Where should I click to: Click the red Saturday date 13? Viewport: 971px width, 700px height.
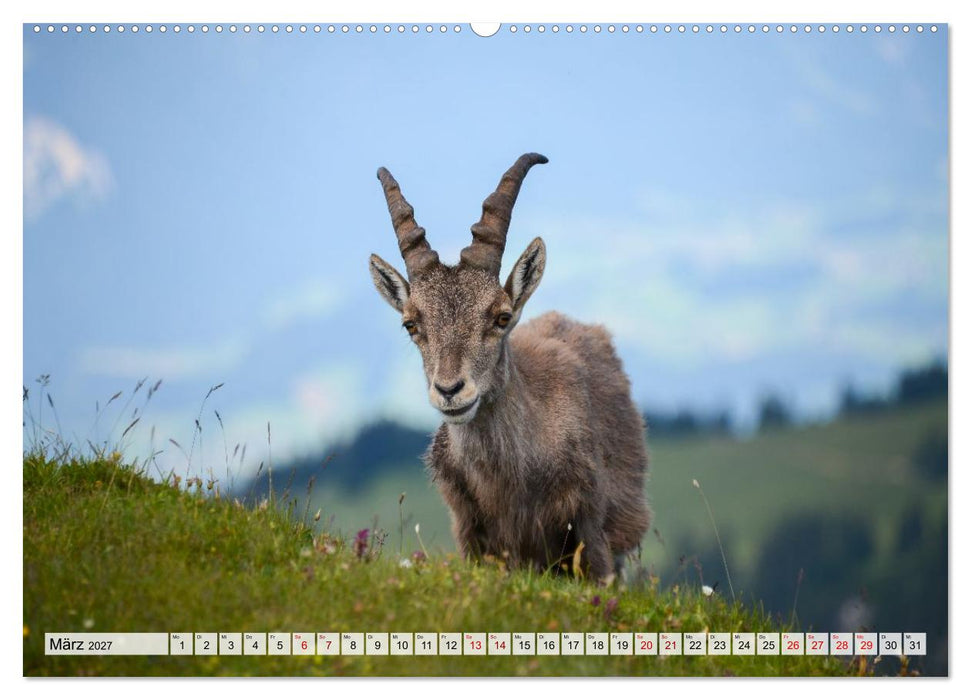click(475, 644)
